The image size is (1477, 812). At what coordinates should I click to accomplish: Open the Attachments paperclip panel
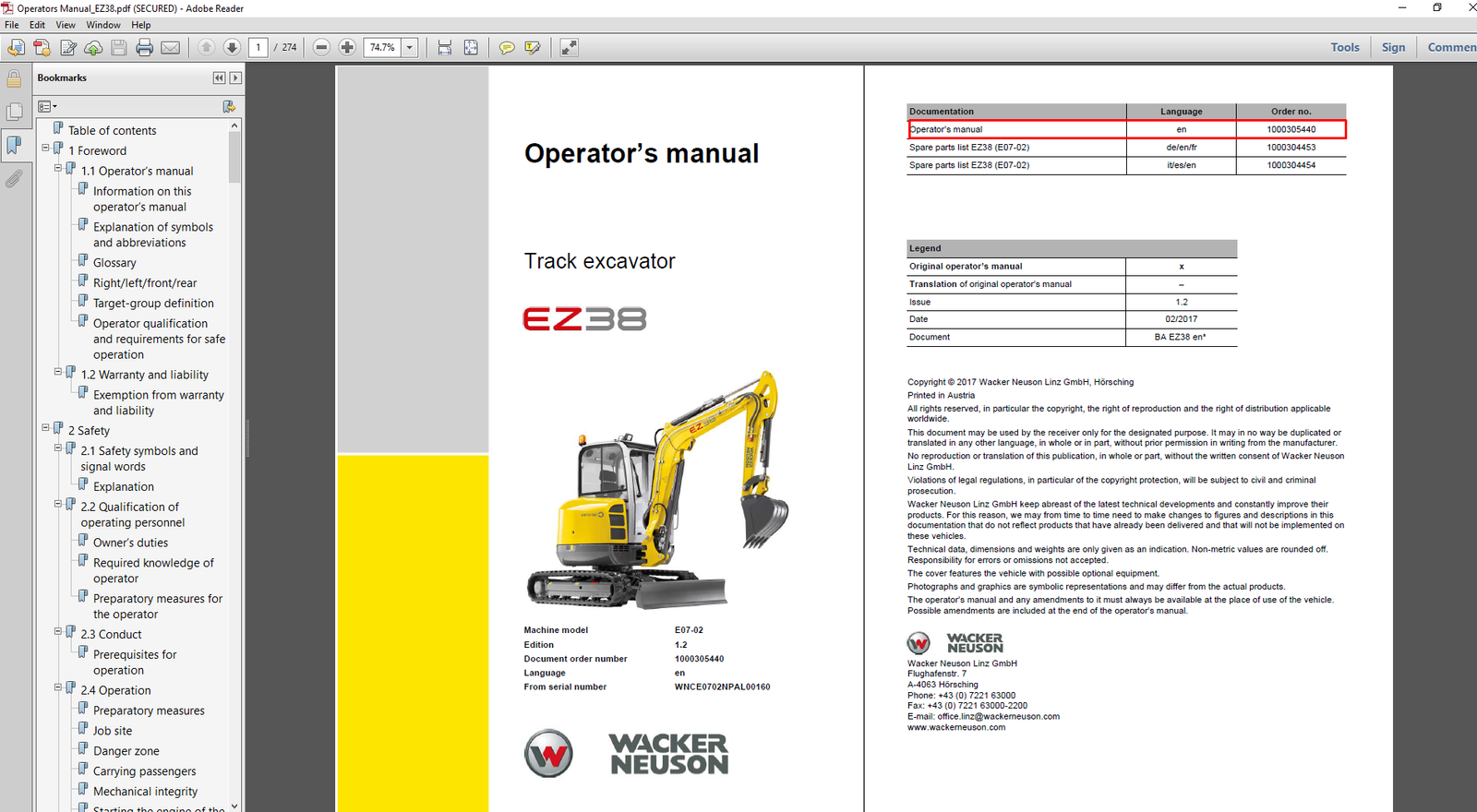coord(14,179)
